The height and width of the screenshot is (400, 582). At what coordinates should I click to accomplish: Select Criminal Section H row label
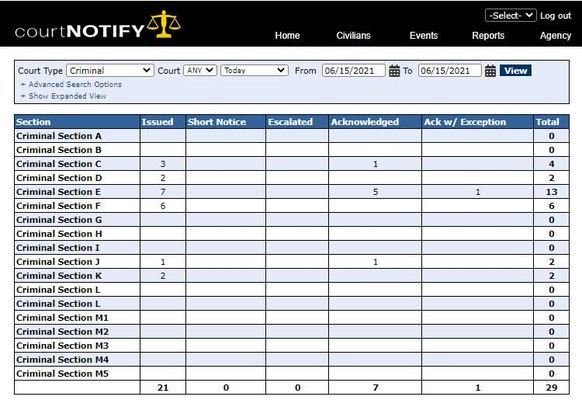tap(59, 234)
